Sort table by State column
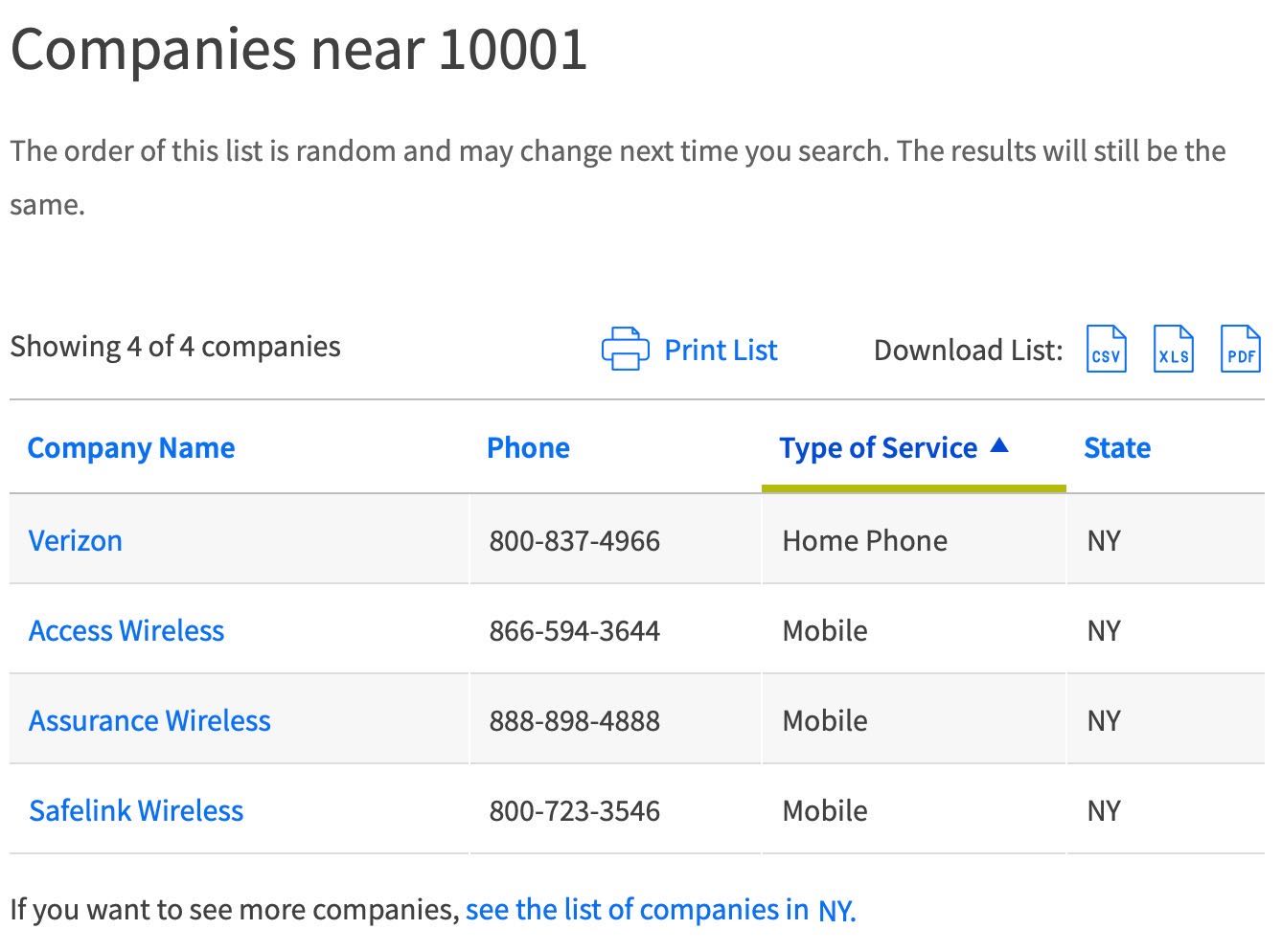This screenshot has height=952, width=1282. coord(1116,447)
